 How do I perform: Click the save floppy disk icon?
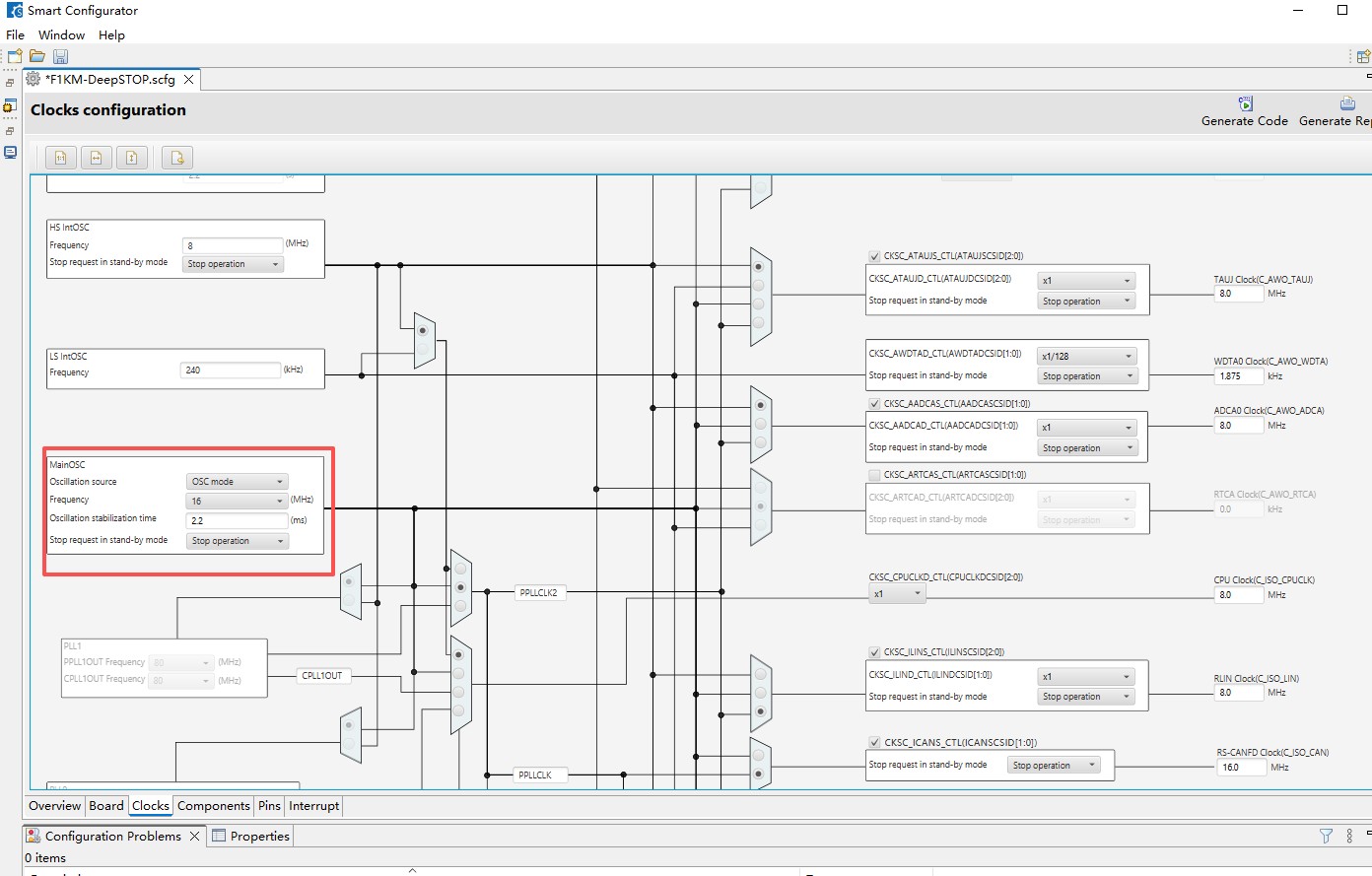pyautogui.click(x=60, y=56)
